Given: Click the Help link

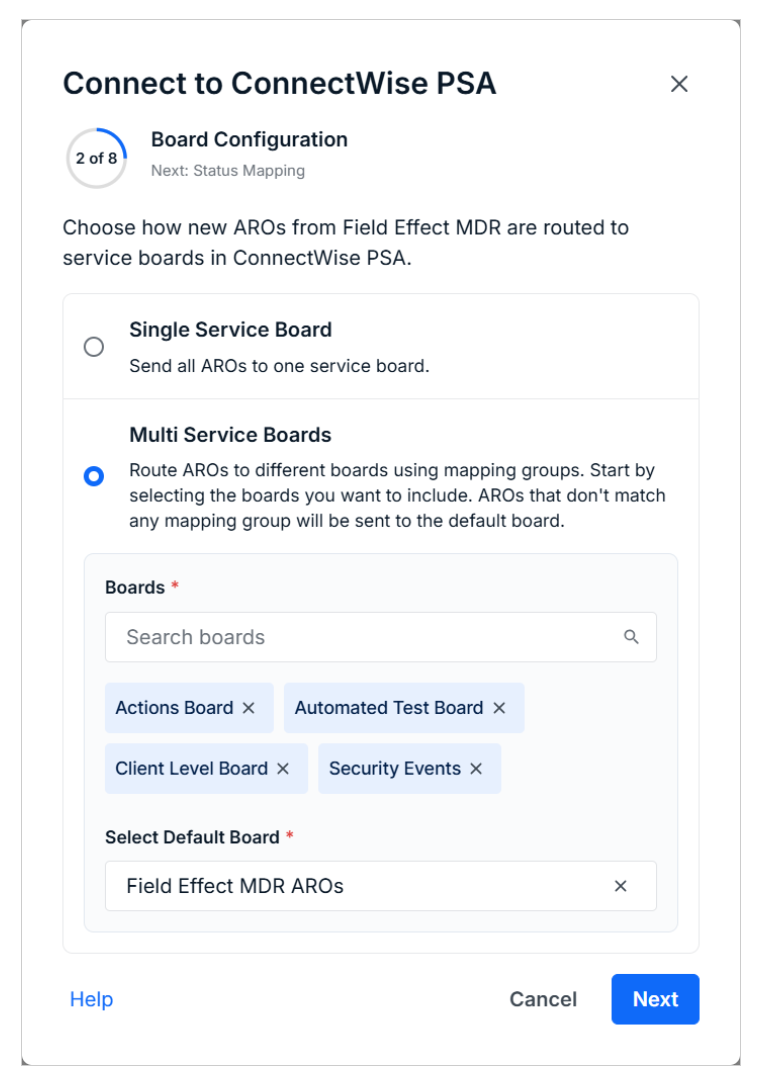Looking at the screenshot, I should pyautogui.click(x=91, y=999).
